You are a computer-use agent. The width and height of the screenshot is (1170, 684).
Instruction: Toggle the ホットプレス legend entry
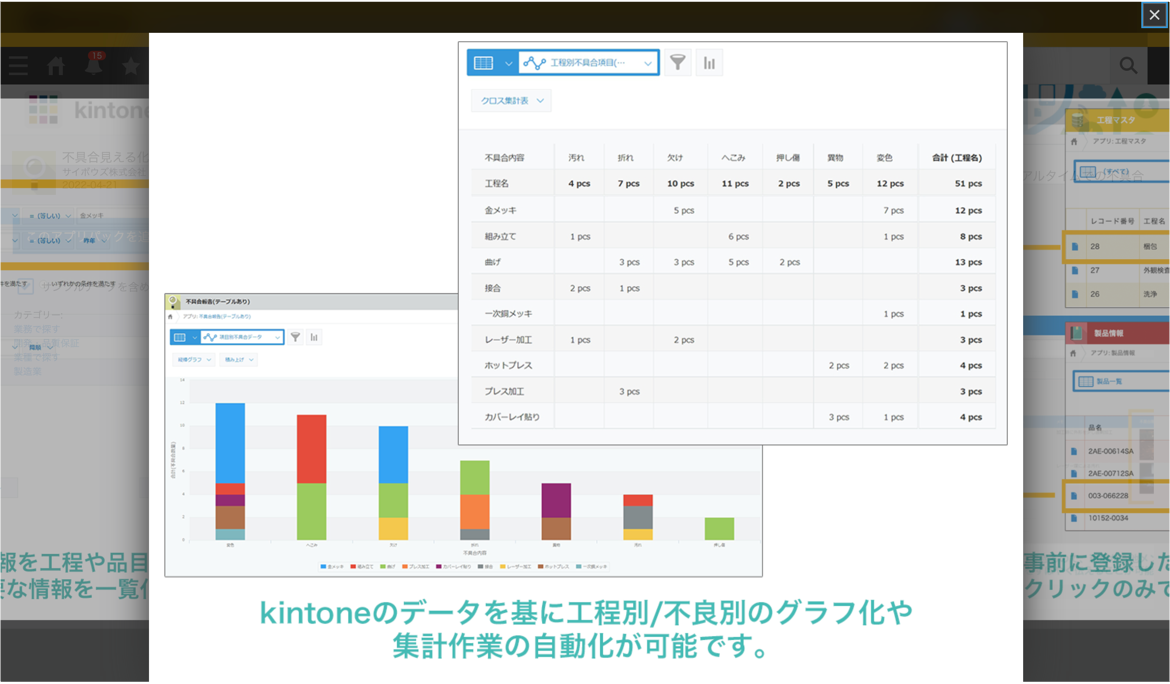click(552, 567)
